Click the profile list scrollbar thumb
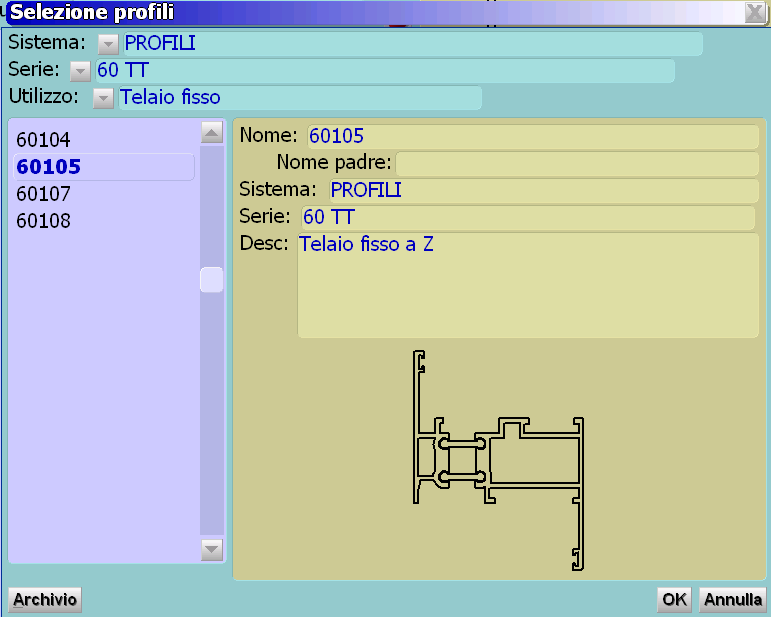The width and height of the screenshot is (771, 617). point(212,280)
